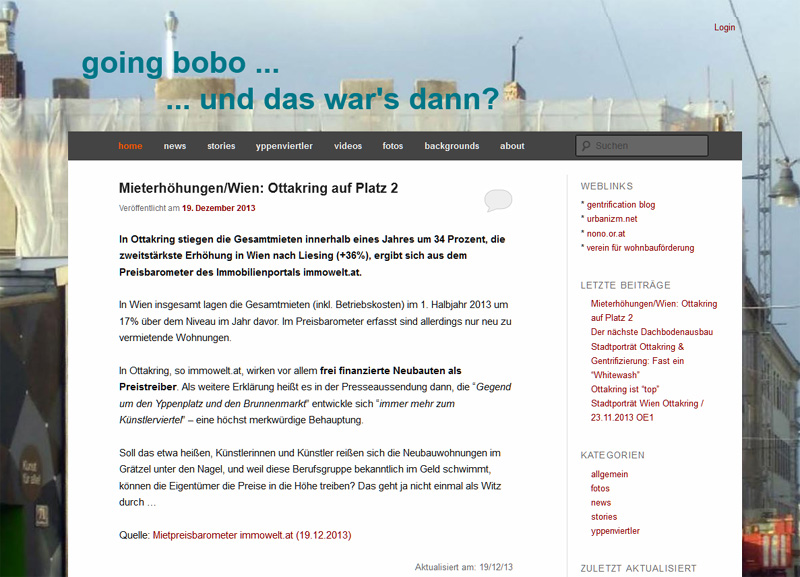Viewport: 800px width, 577px height.
Task: Click bold phrase 'frei finanzierte Neubauten als Preistreiber'
Action: click(x=290, y=379)
